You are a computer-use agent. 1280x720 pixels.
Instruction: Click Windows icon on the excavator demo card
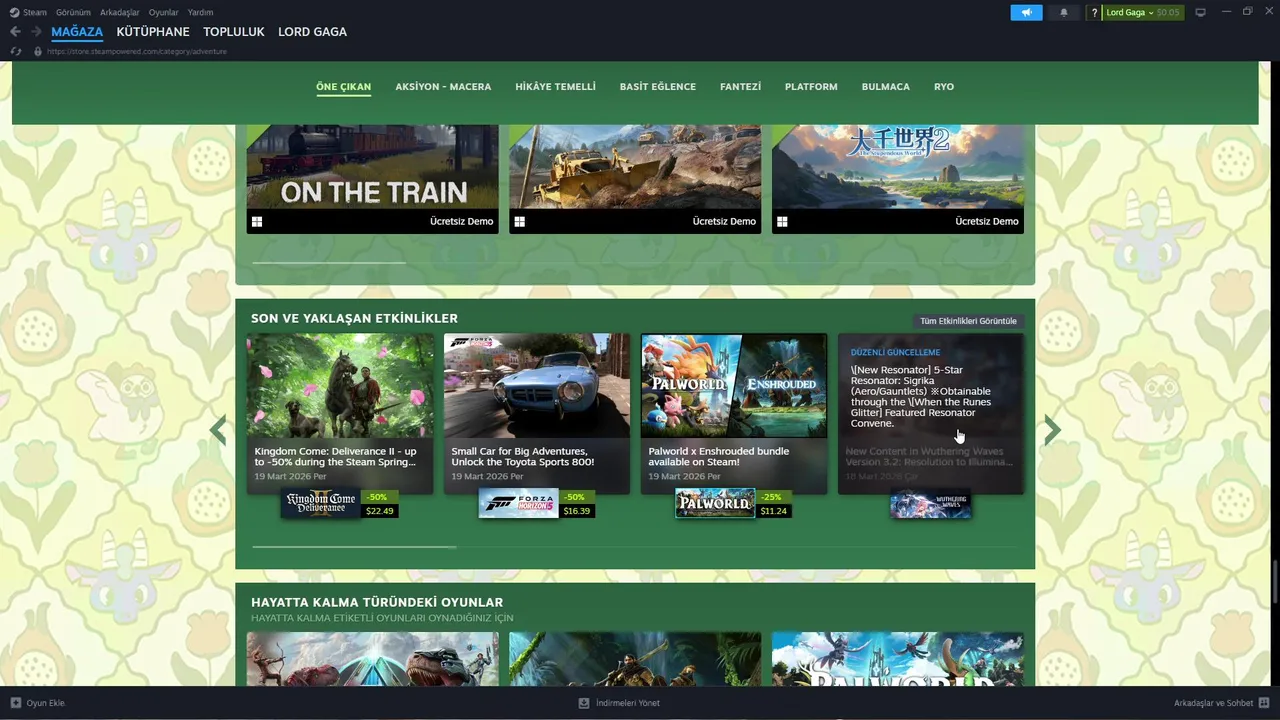pos(519,222)
